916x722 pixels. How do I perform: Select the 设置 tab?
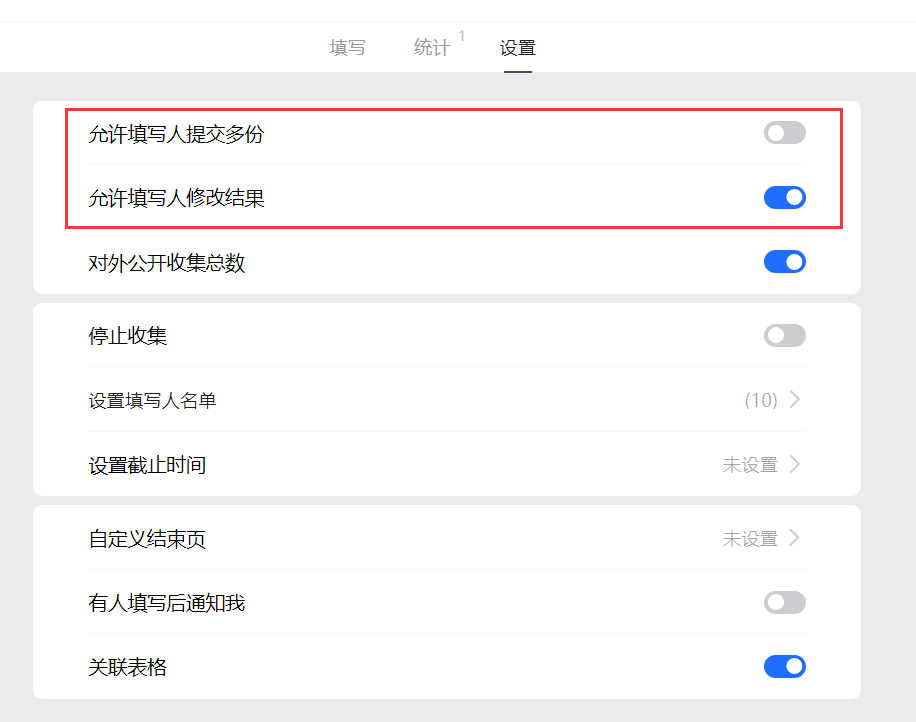(x=516, y=46)
